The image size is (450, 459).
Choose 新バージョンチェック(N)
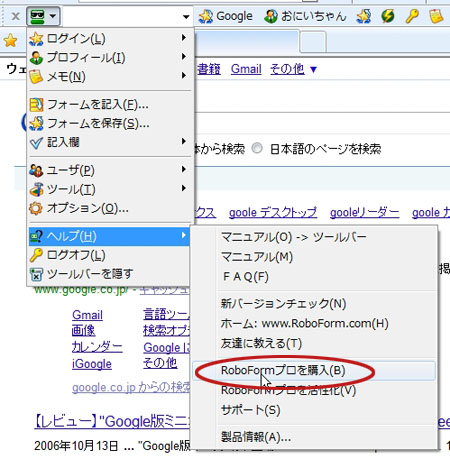point(314,304)
